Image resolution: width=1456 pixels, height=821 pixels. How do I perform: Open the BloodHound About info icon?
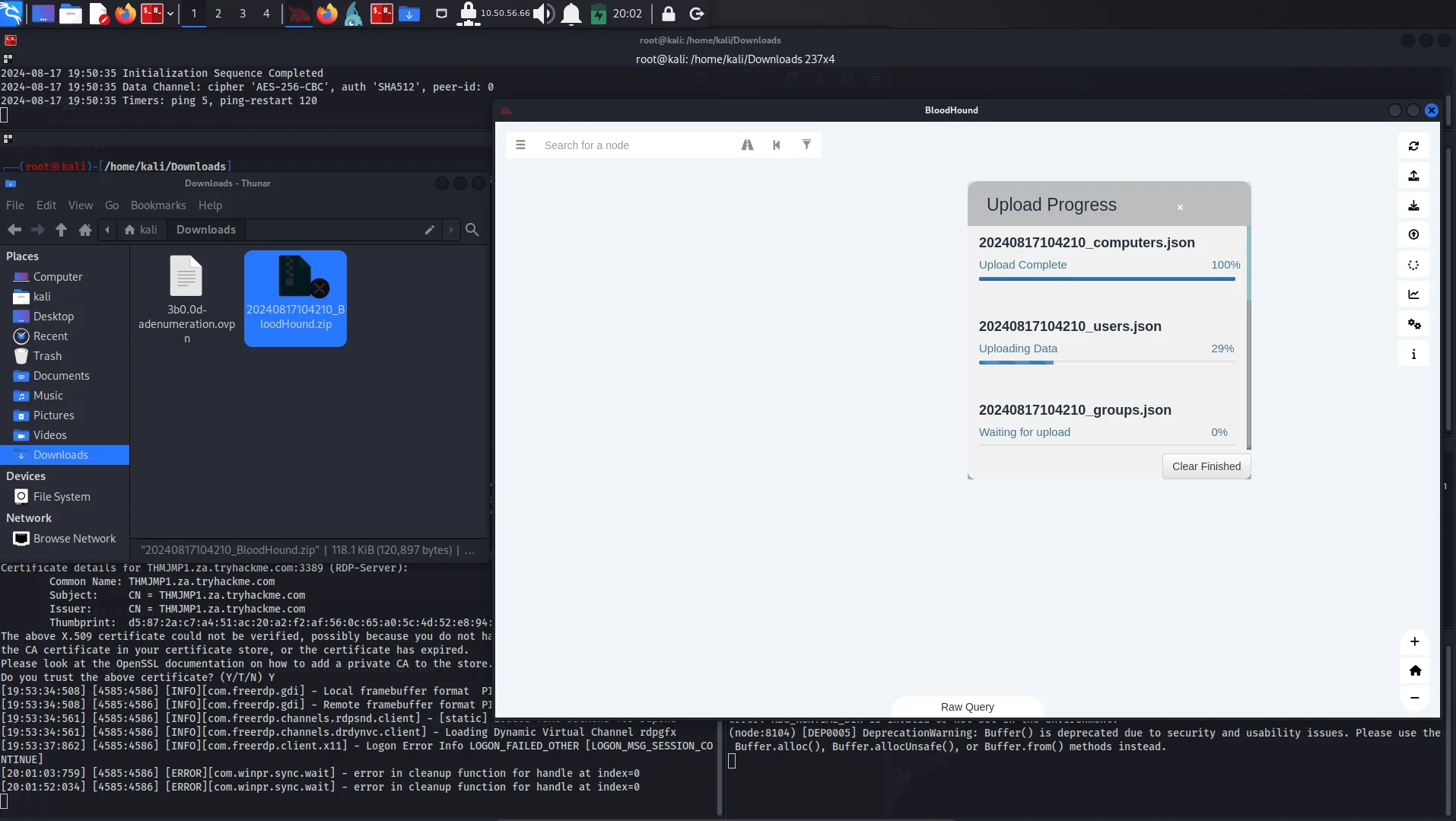point(1413,354)
